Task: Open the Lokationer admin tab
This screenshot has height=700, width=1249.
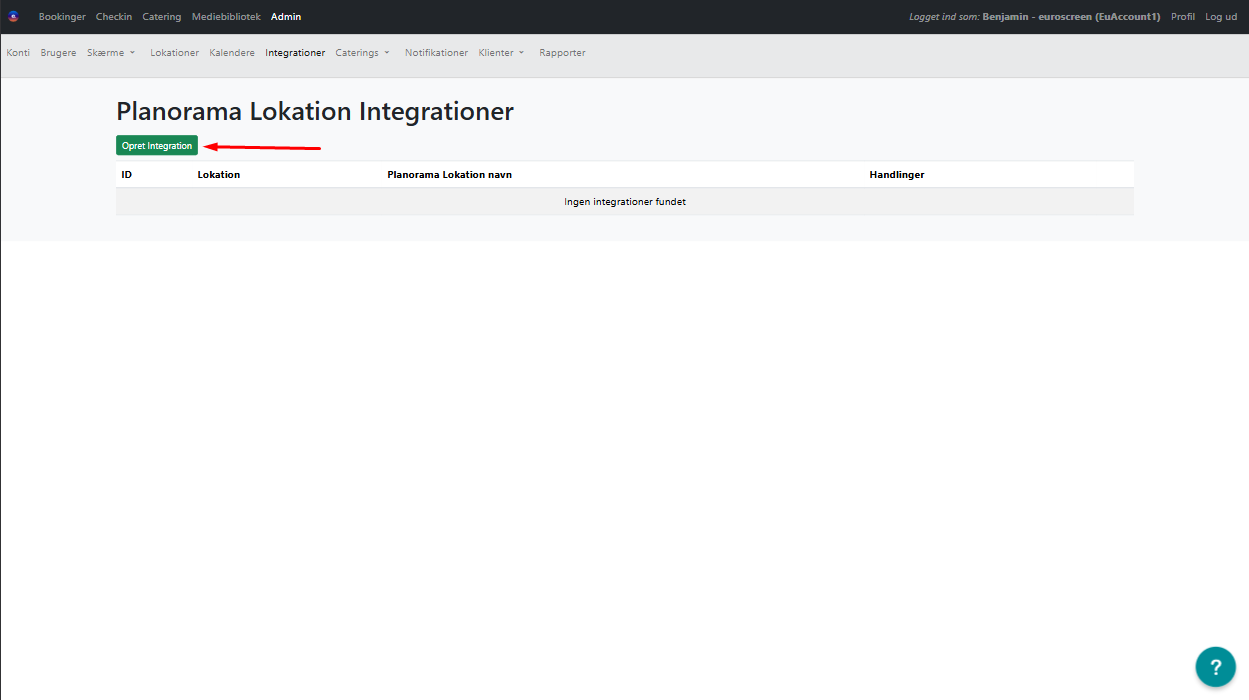Action: [175, 53]
